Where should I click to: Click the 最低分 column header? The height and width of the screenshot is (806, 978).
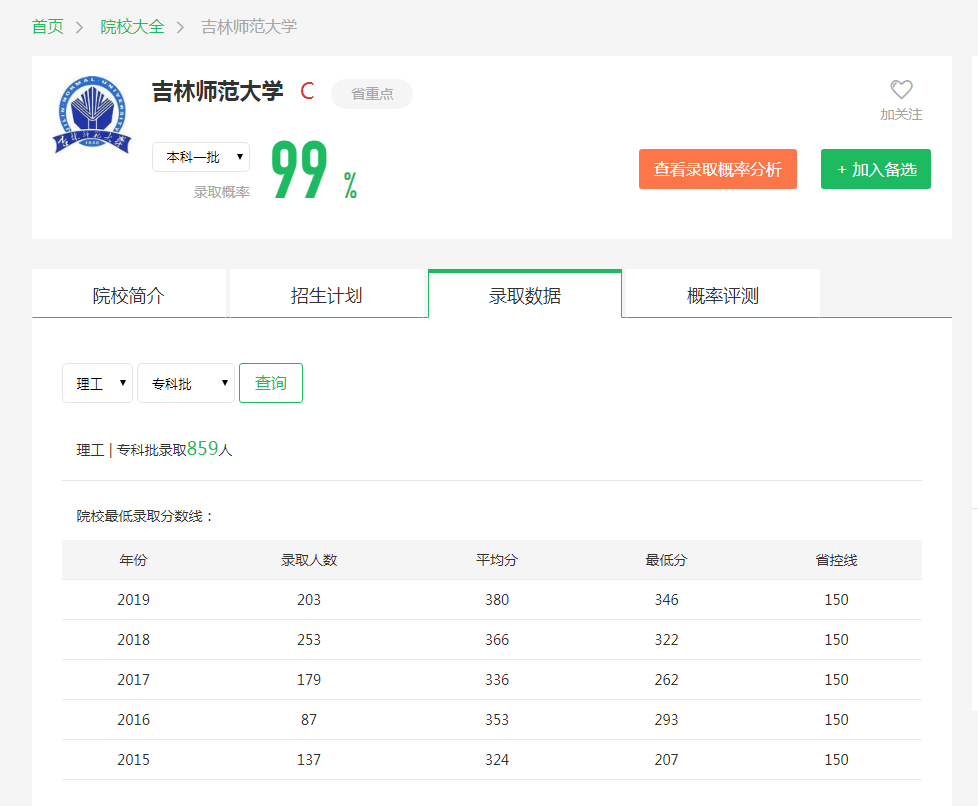[666, 560]
